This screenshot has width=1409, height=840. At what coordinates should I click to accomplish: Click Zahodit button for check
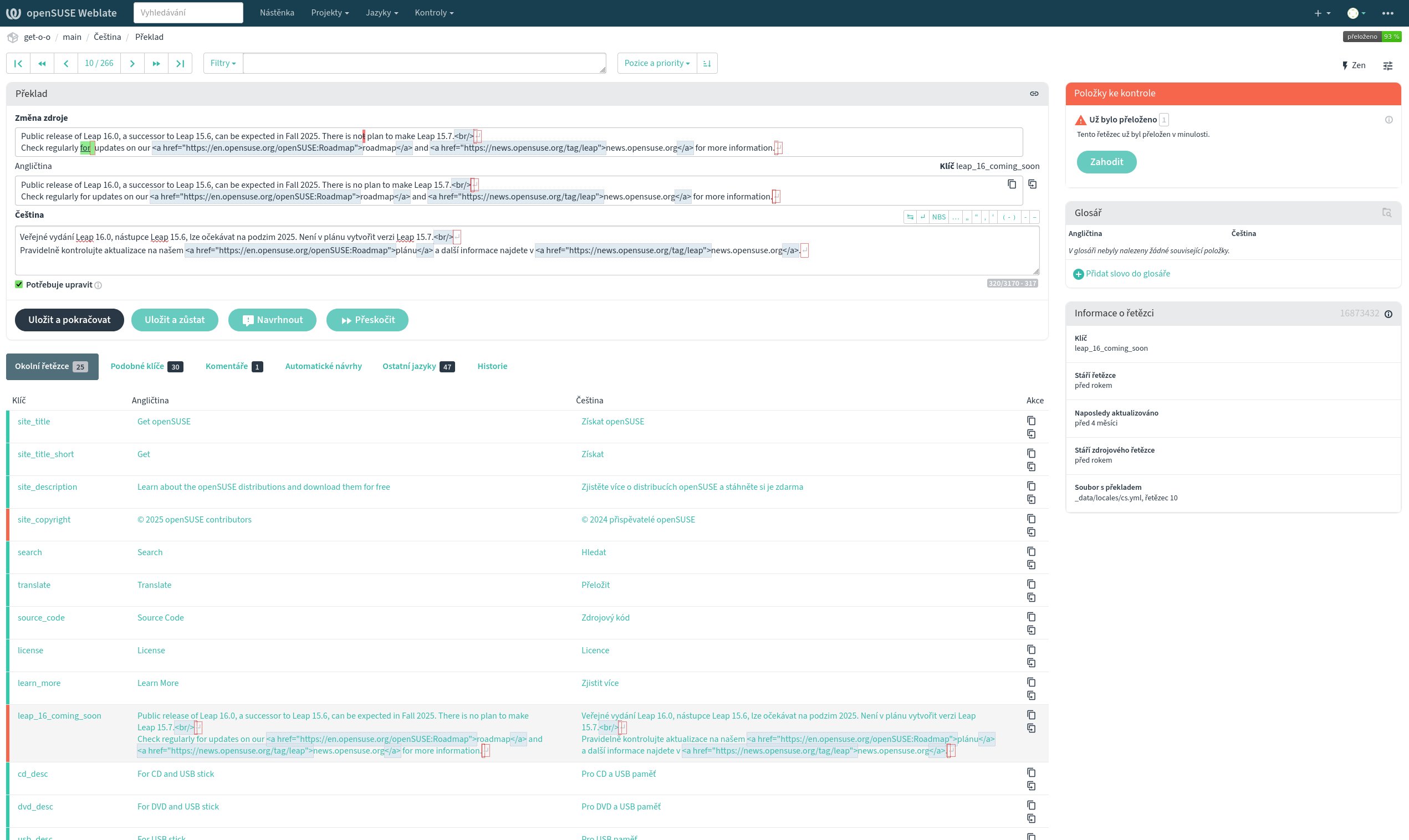(x=1106, y=162)
